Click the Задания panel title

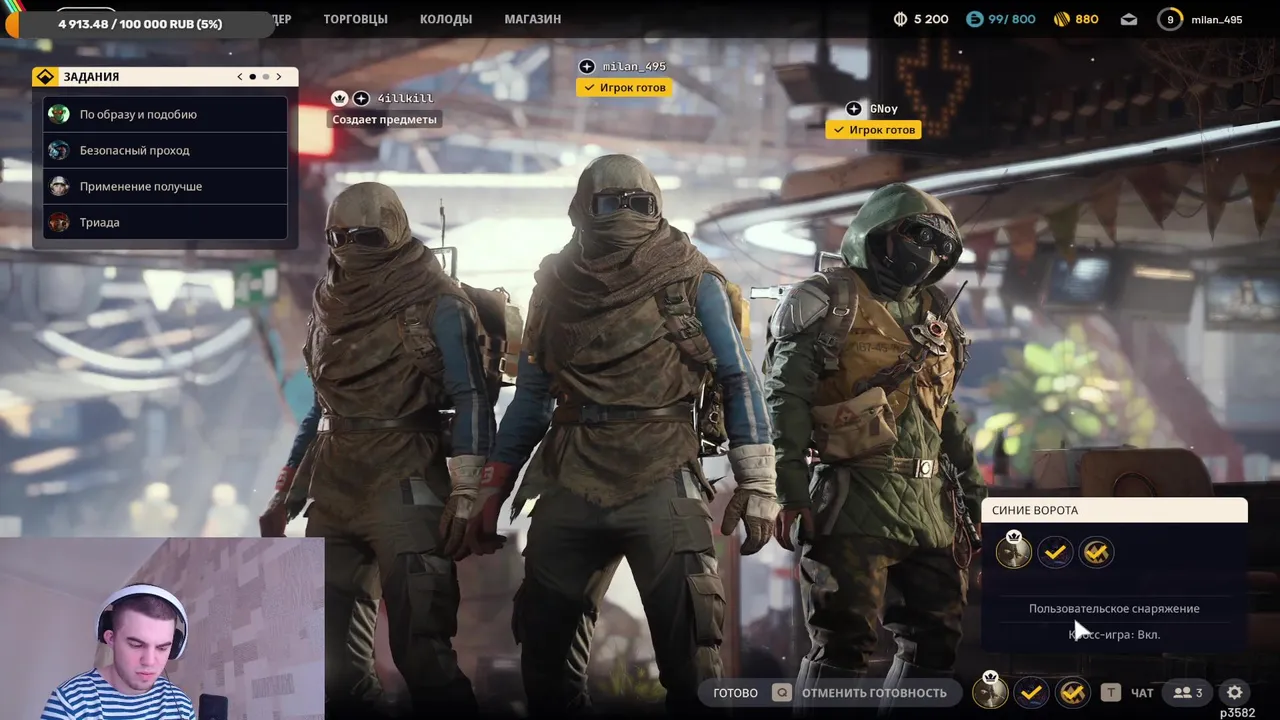tap(91, 77)
